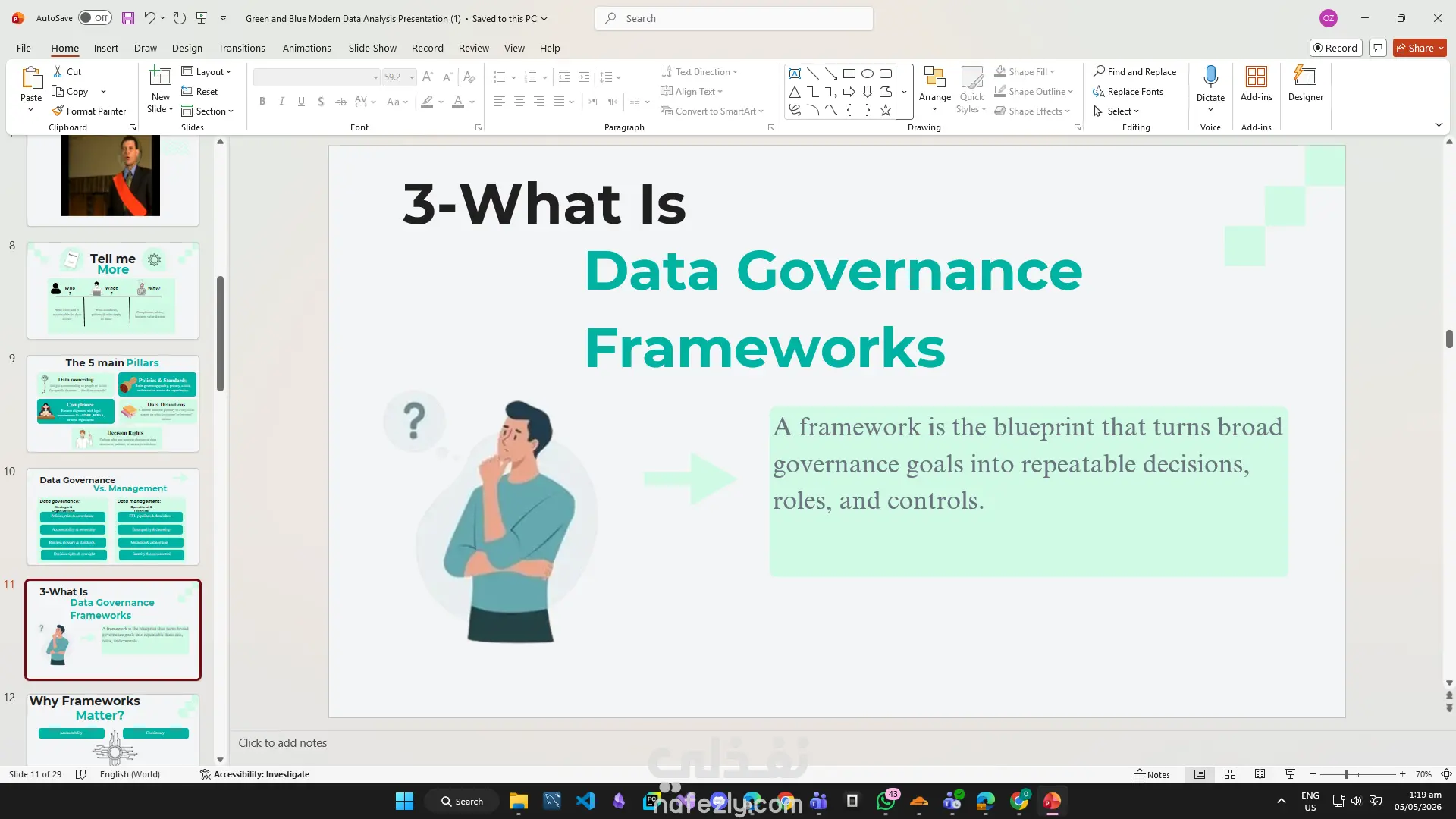1456x819 pixels.
Task: Open the Transitions tab
Action: [242, 48]
